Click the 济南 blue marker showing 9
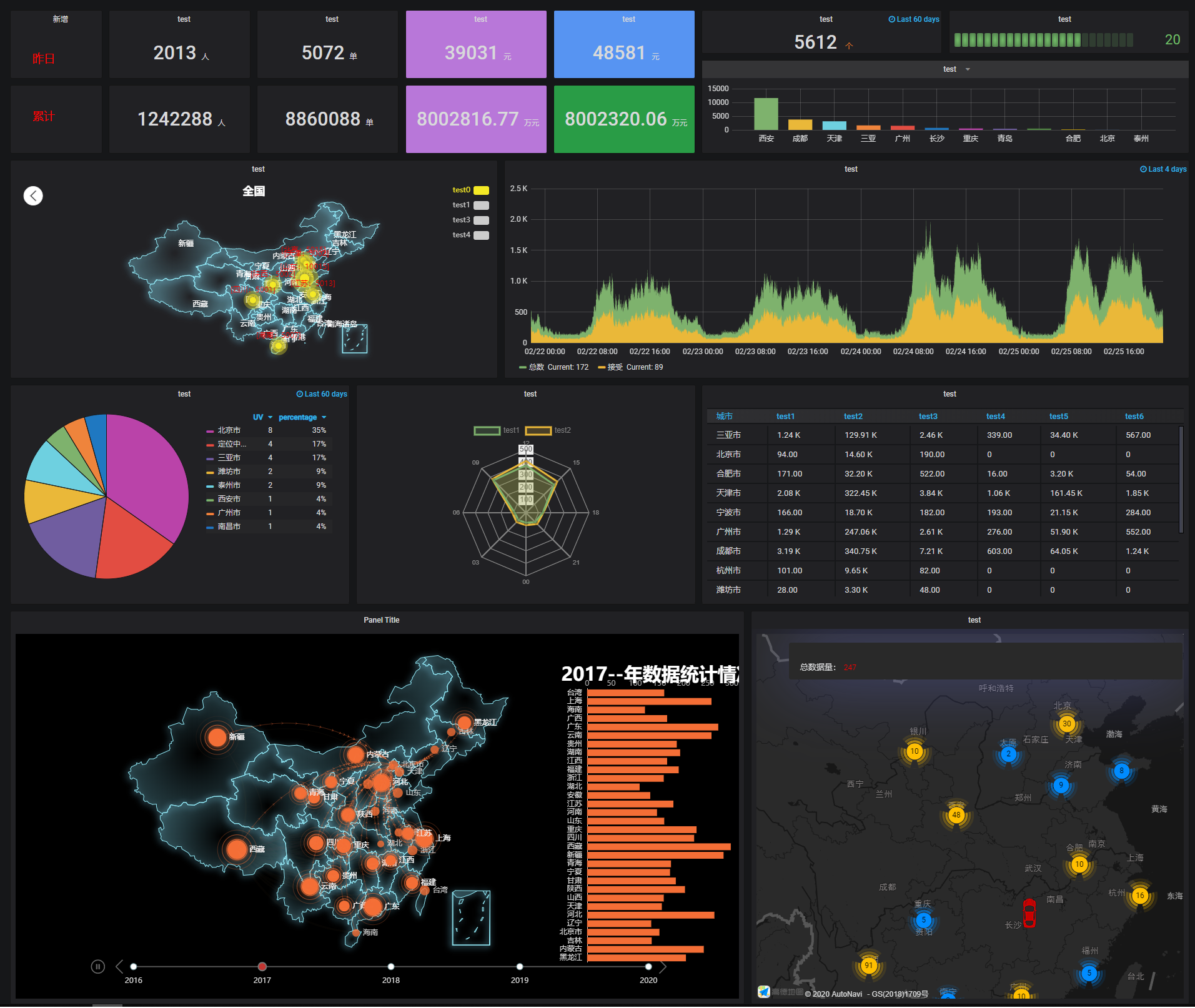This screenshot has width=1195, height=1008. pos(1061,785)
